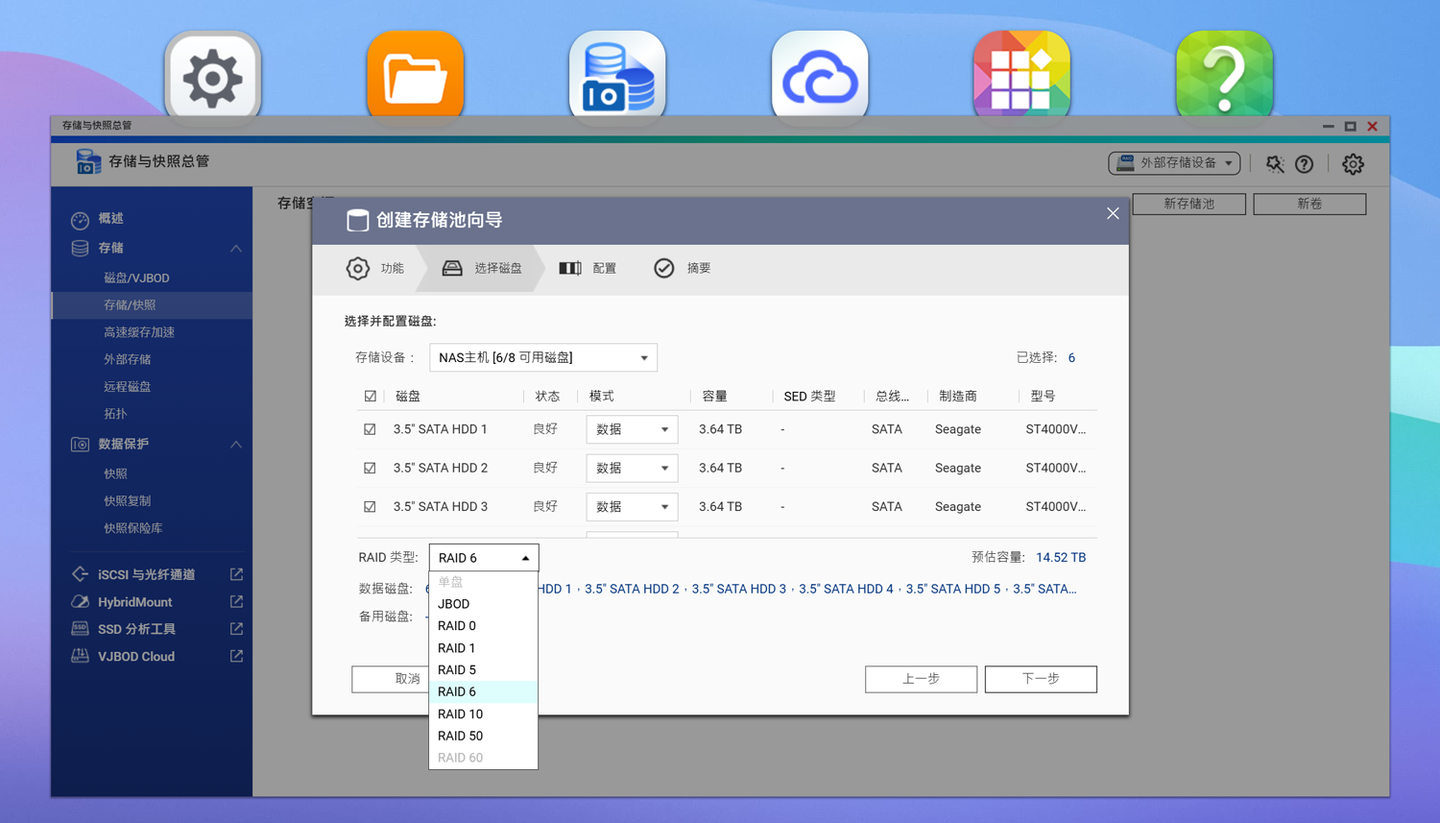Image resolution: width=1440 pixels, height=823 pixels.
Task: Choose JBOD from the RAID list
Action: [x=483, y=604]
